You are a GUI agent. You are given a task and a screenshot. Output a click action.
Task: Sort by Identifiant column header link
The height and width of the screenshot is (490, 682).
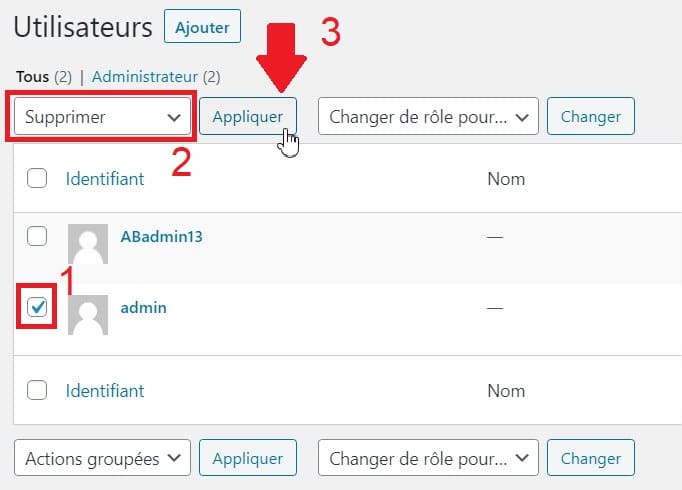coord(105,179)
